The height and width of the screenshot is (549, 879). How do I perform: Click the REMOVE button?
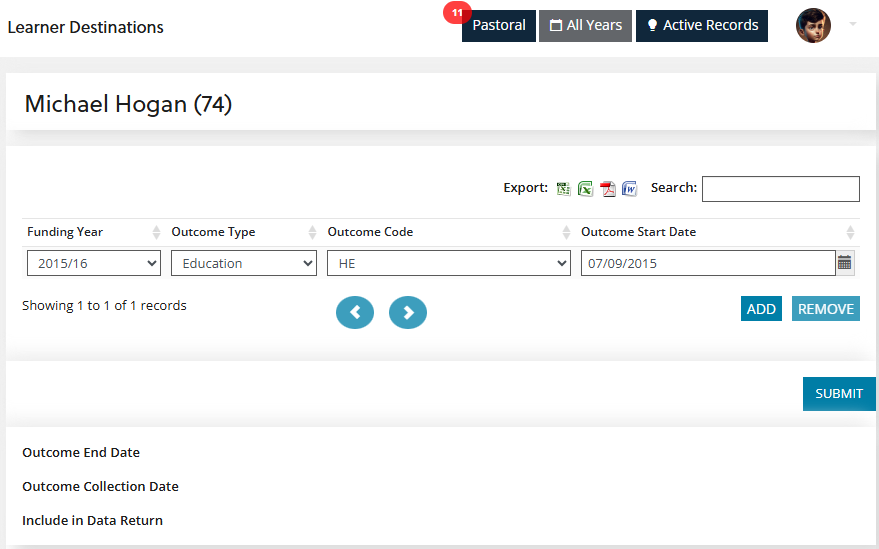click(x=825, y=309)
